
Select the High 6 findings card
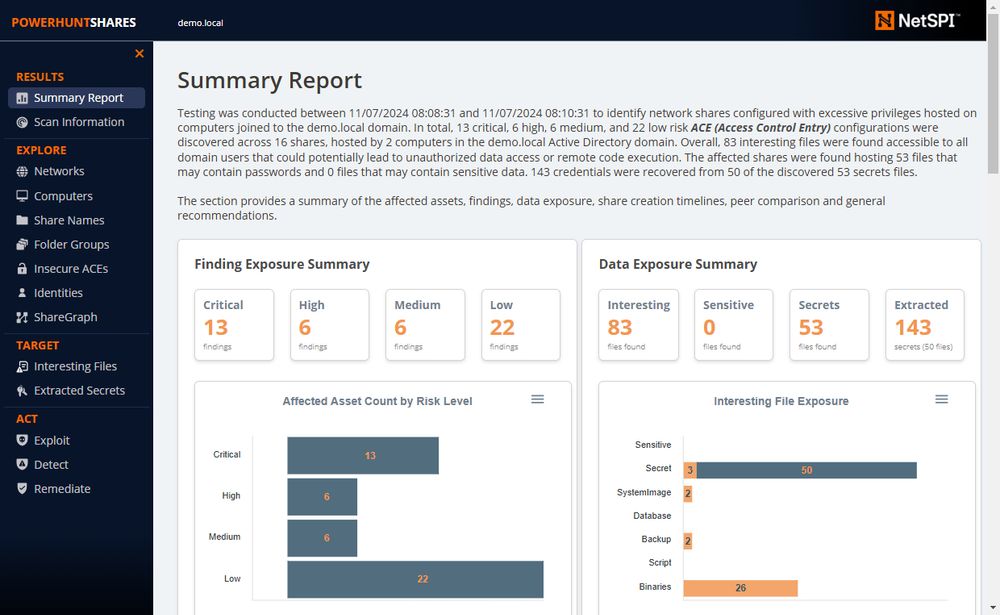[330, 325]
